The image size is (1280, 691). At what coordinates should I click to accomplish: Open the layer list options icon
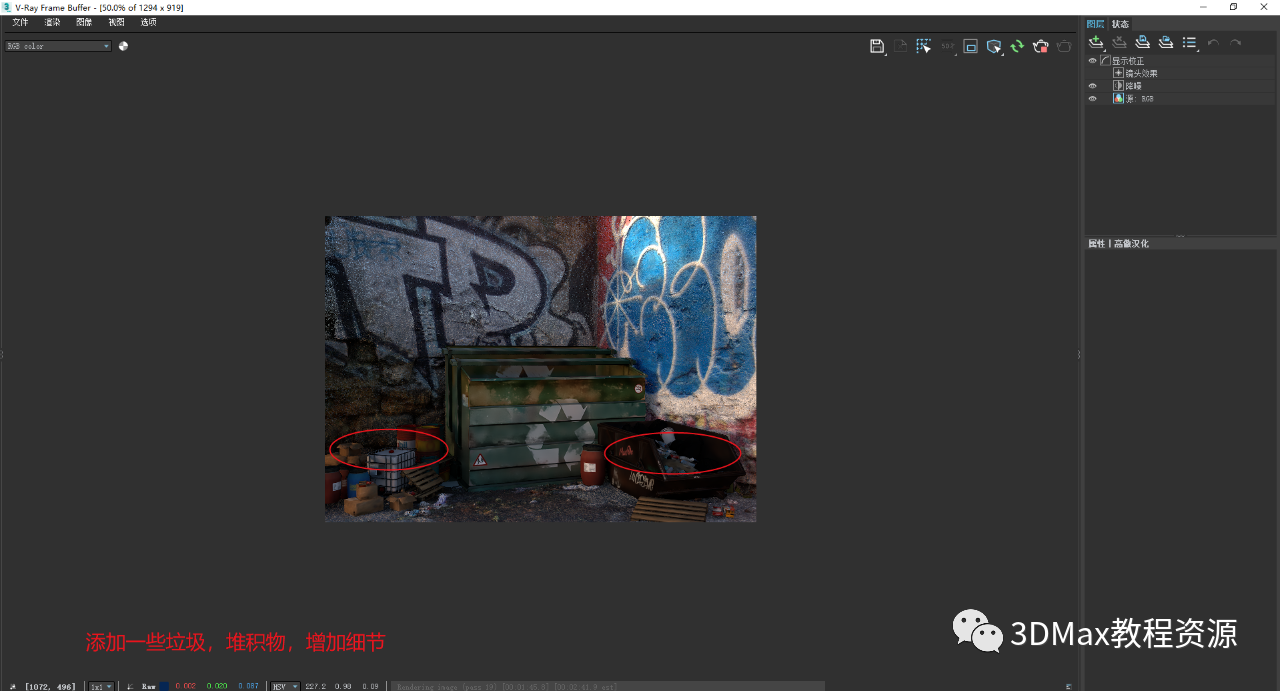1189,43
